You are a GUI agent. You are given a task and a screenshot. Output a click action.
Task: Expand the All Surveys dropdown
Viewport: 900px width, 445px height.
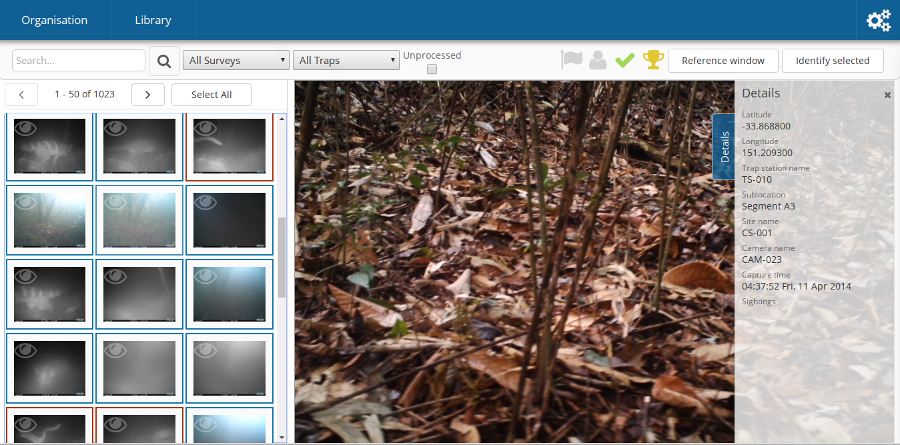click(x=236, y=60)
